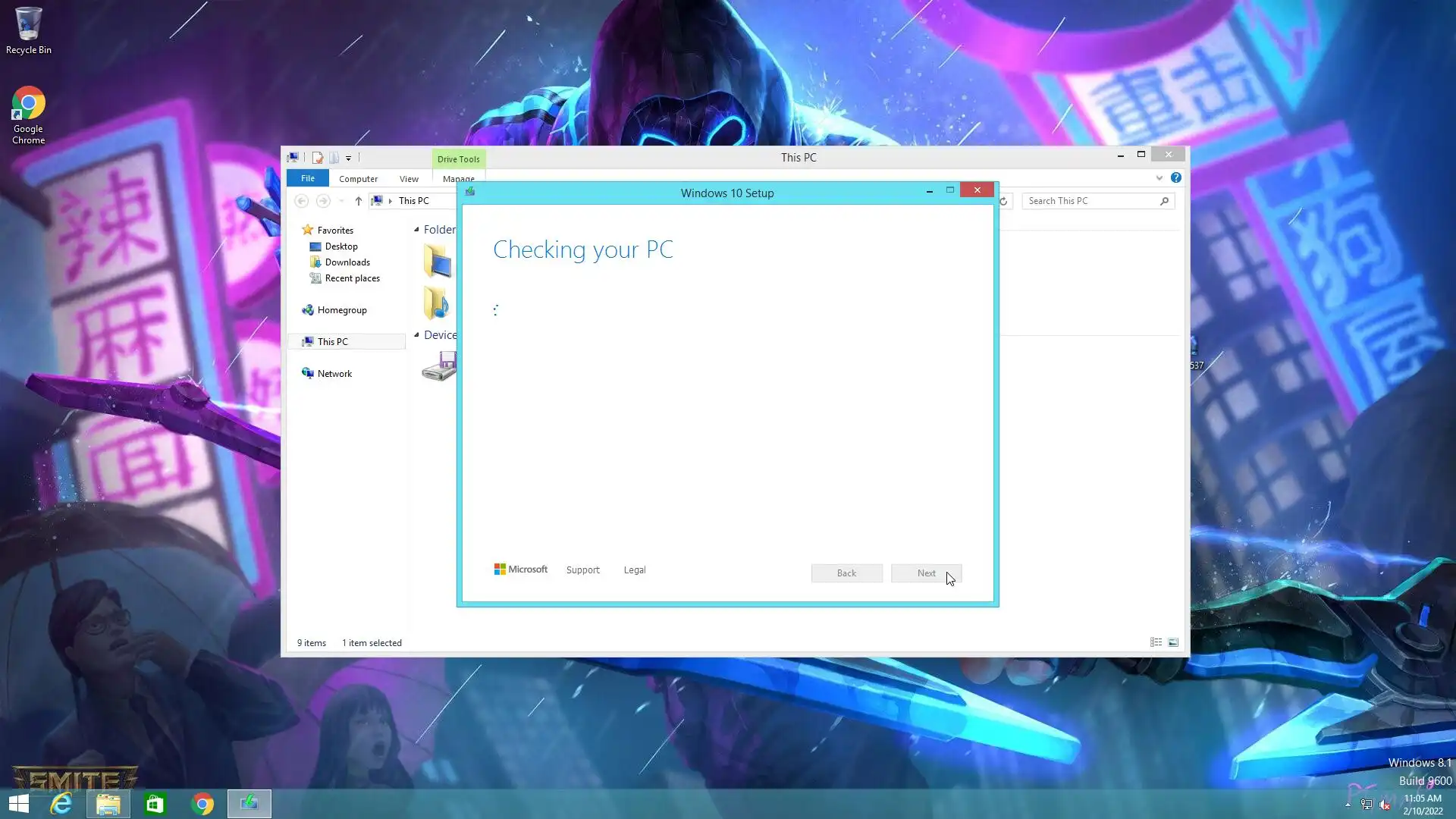1456x819 pixels.
Task: Click the Help question mark icon
Action: click(1175, 177)
